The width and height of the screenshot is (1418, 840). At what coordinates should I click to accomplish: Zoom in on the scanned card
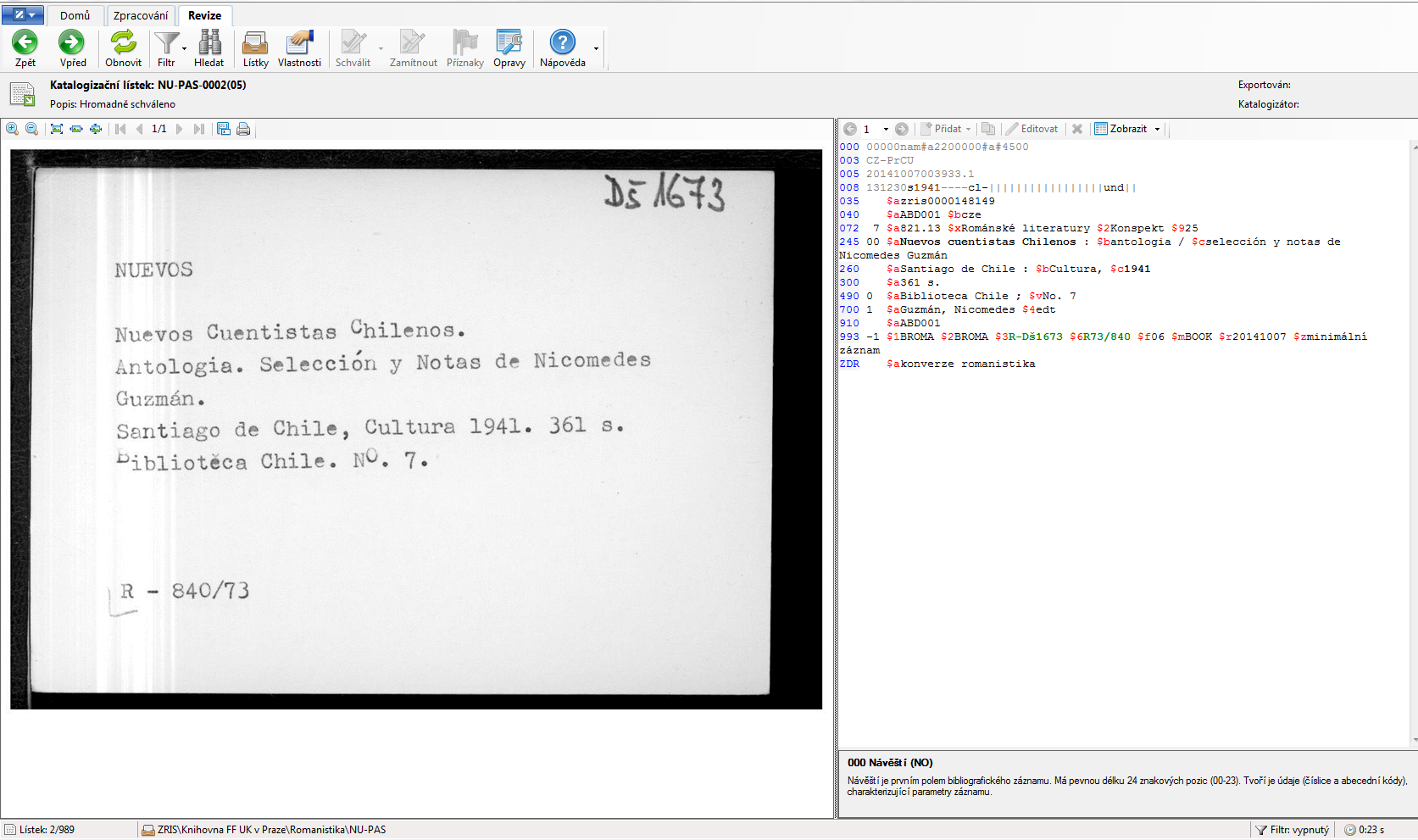[x=13, y=129]
